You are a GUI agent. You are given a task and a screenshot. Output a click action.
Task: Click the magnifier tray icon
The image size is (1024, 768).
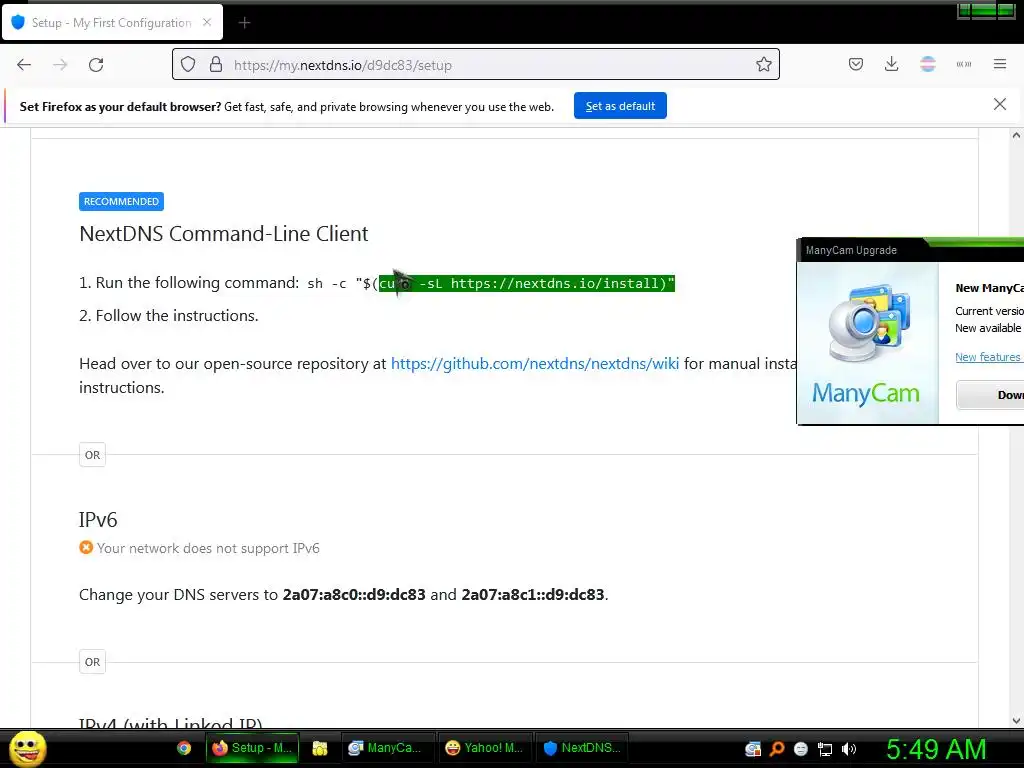[x=777, y=749]
